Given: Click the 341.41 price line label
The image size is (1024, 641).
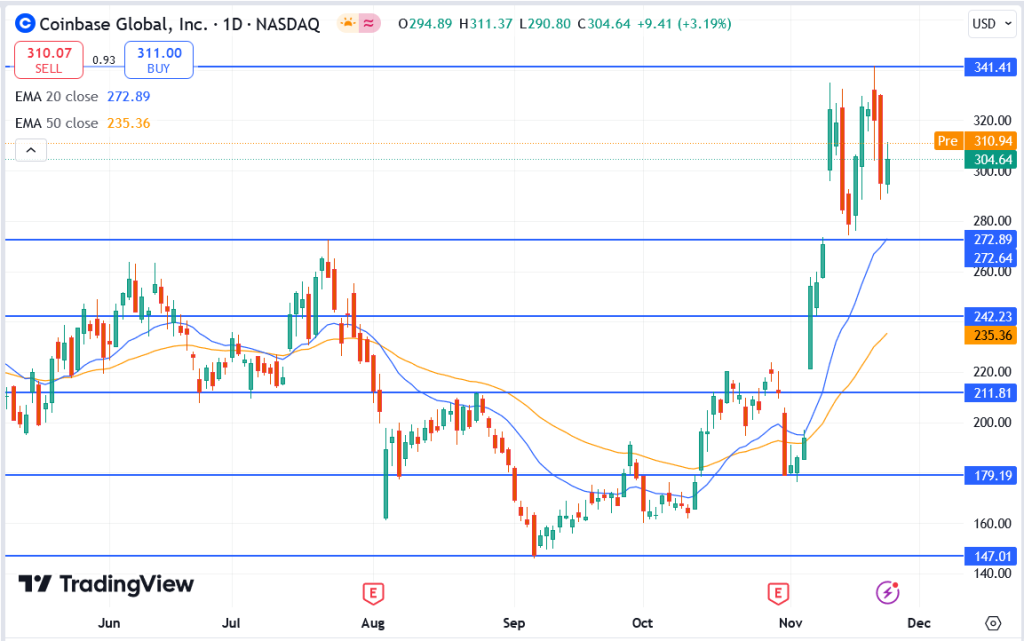Looking at the screenshot, I should 989,68.
